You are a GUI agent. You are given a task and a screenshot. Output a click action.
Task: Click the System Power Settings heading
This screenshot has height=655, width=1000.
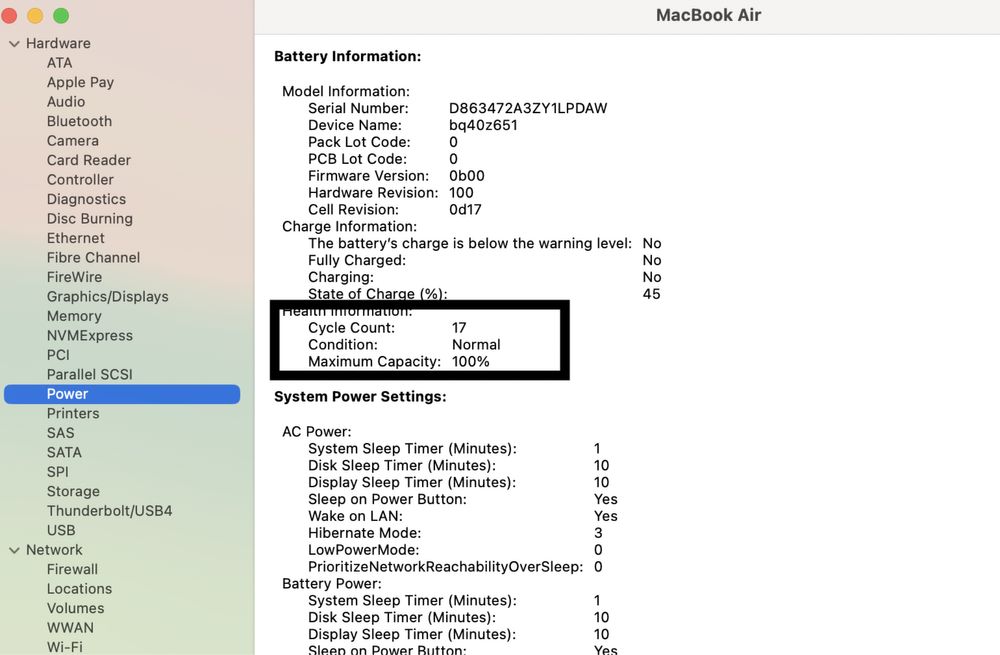coord(360,397)
